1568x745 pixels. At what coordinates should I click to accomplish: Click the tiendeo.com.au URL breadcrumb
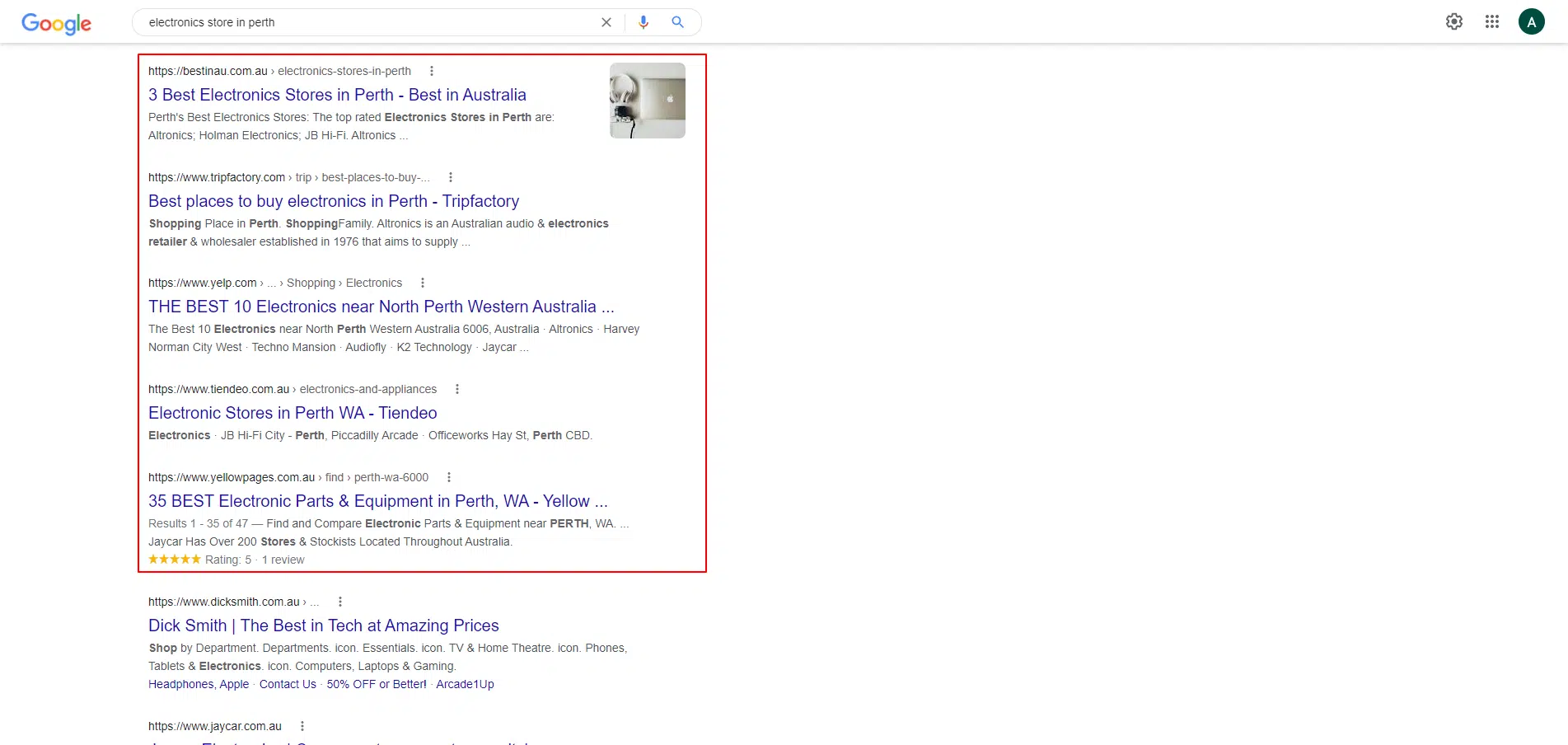(293, 389)
